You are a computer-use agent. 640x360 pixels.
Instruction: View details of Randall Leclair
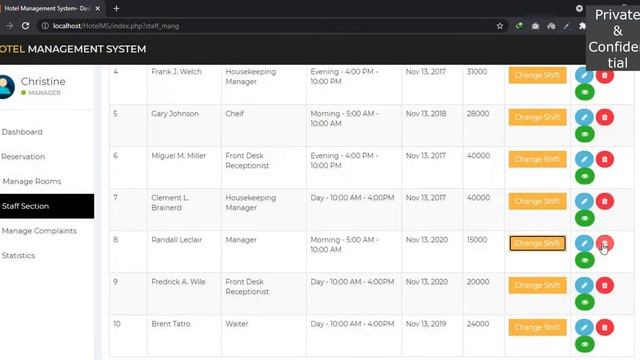(584, 260)
